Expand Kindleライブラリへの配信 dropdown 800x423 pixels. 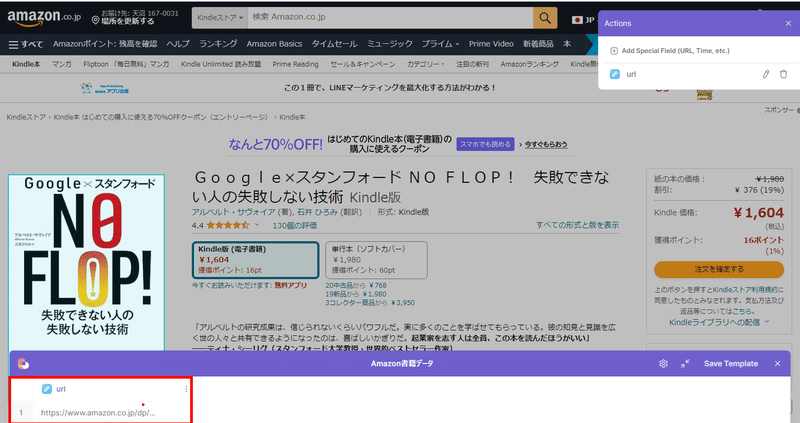719,322
